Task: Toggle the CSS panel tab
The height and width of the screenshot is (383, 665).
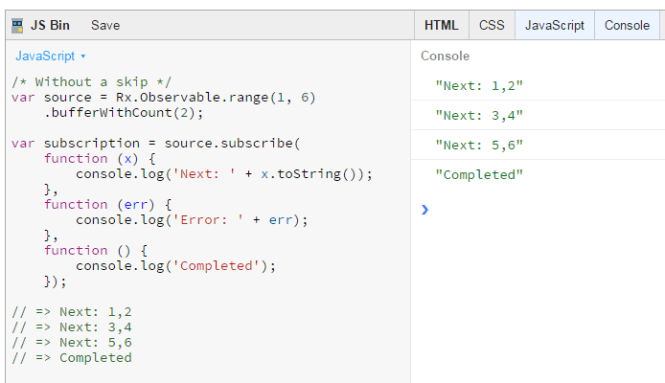Action: coord(492,25)
